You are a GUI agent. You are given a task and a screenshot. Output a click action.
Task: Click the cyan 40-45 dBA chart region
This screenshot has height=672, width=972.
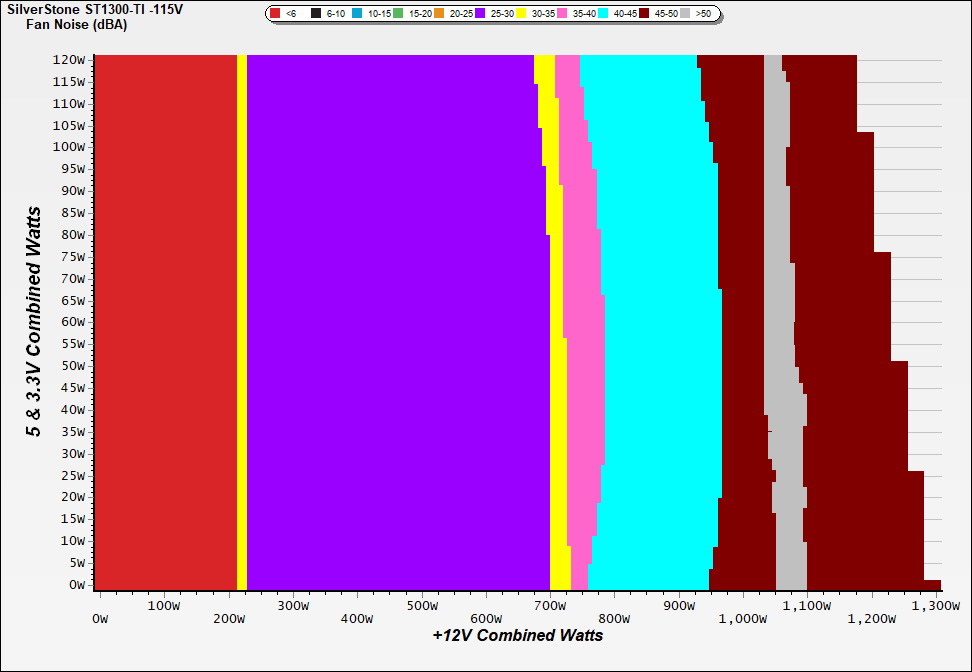[660, 320]
